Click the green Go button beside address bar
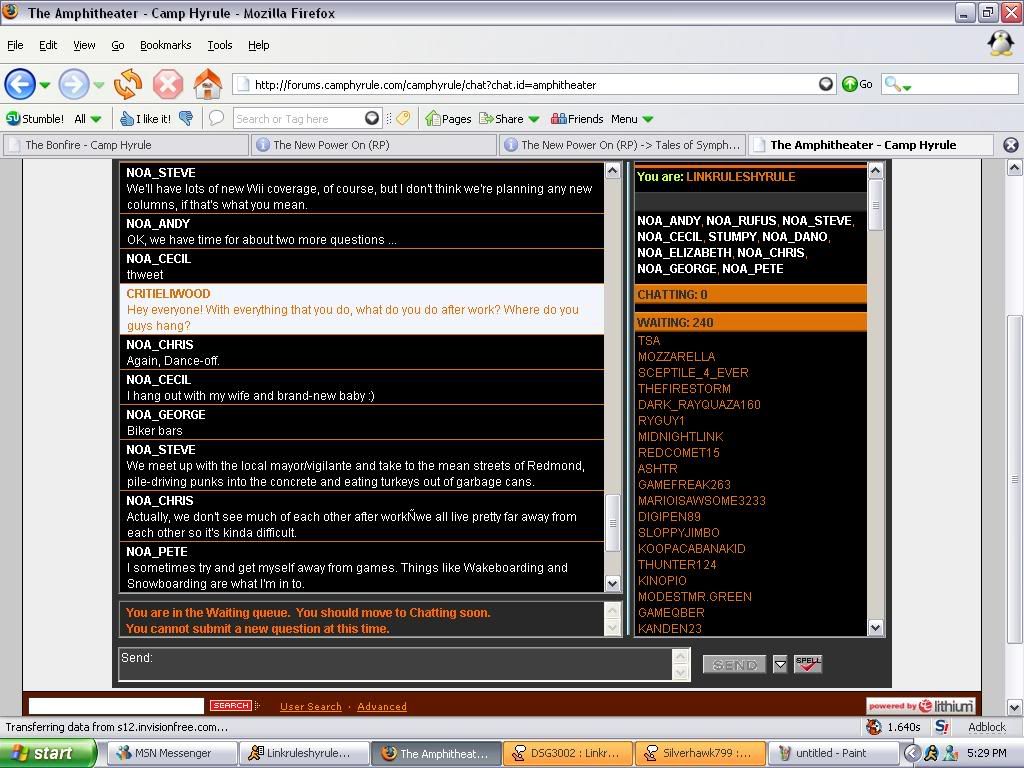The width and height of the screenshot is (1024, 768). 857,84
